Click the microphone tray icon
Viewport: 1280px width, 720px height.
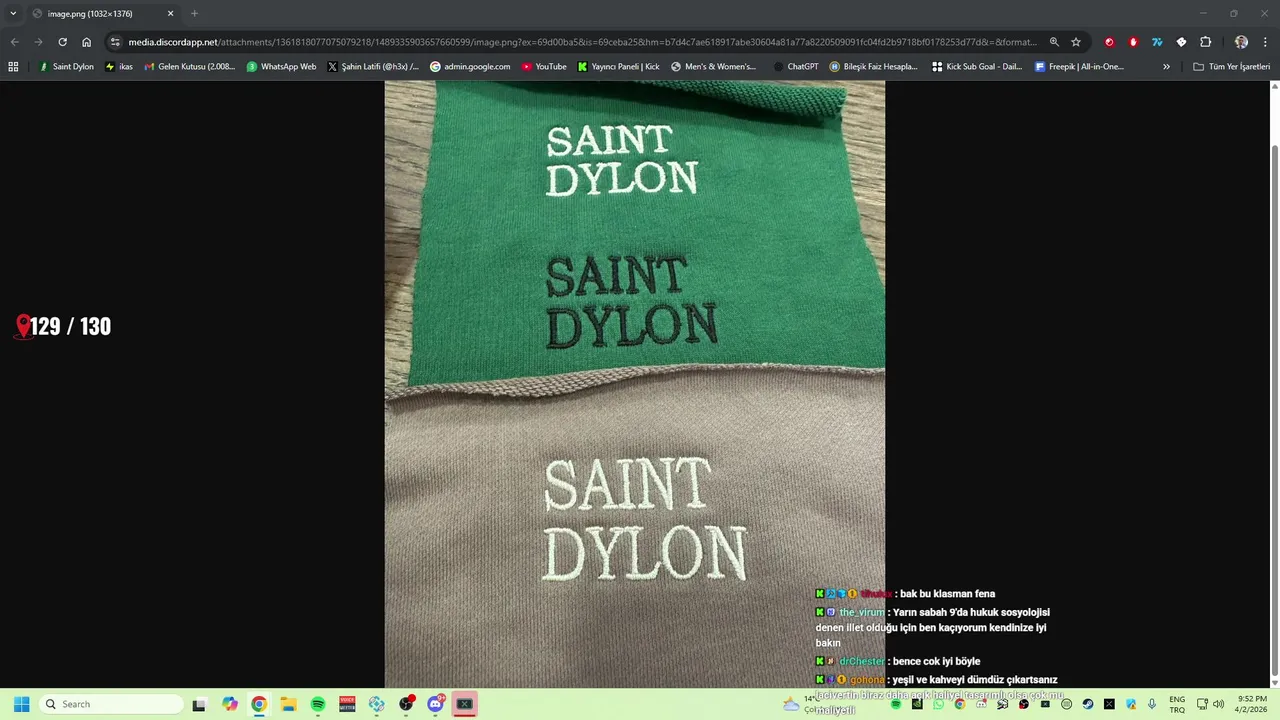[1152, 704]
